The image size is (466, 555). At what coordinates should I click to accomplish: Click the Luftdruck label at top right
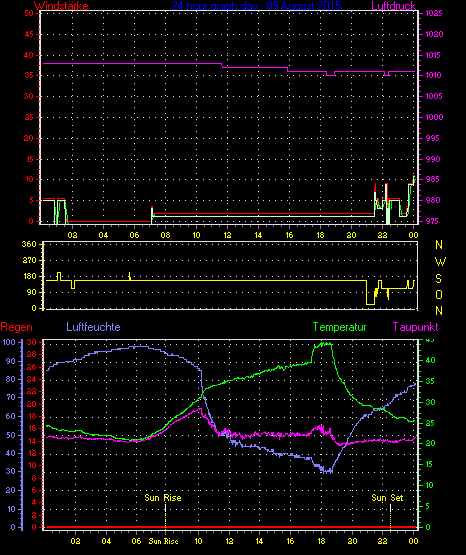coord(393,5)
